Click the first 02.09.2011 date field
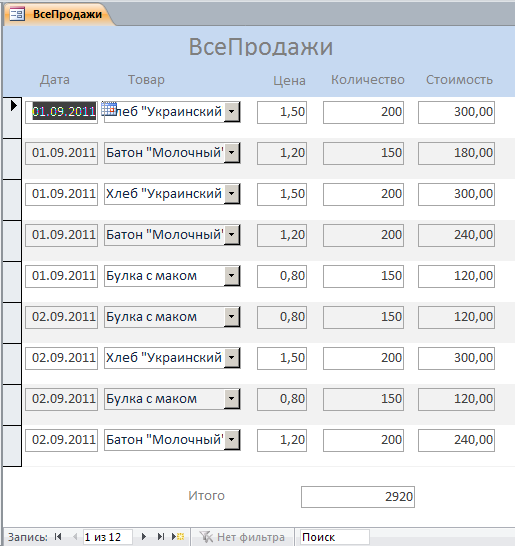 (x=61, y=317)
